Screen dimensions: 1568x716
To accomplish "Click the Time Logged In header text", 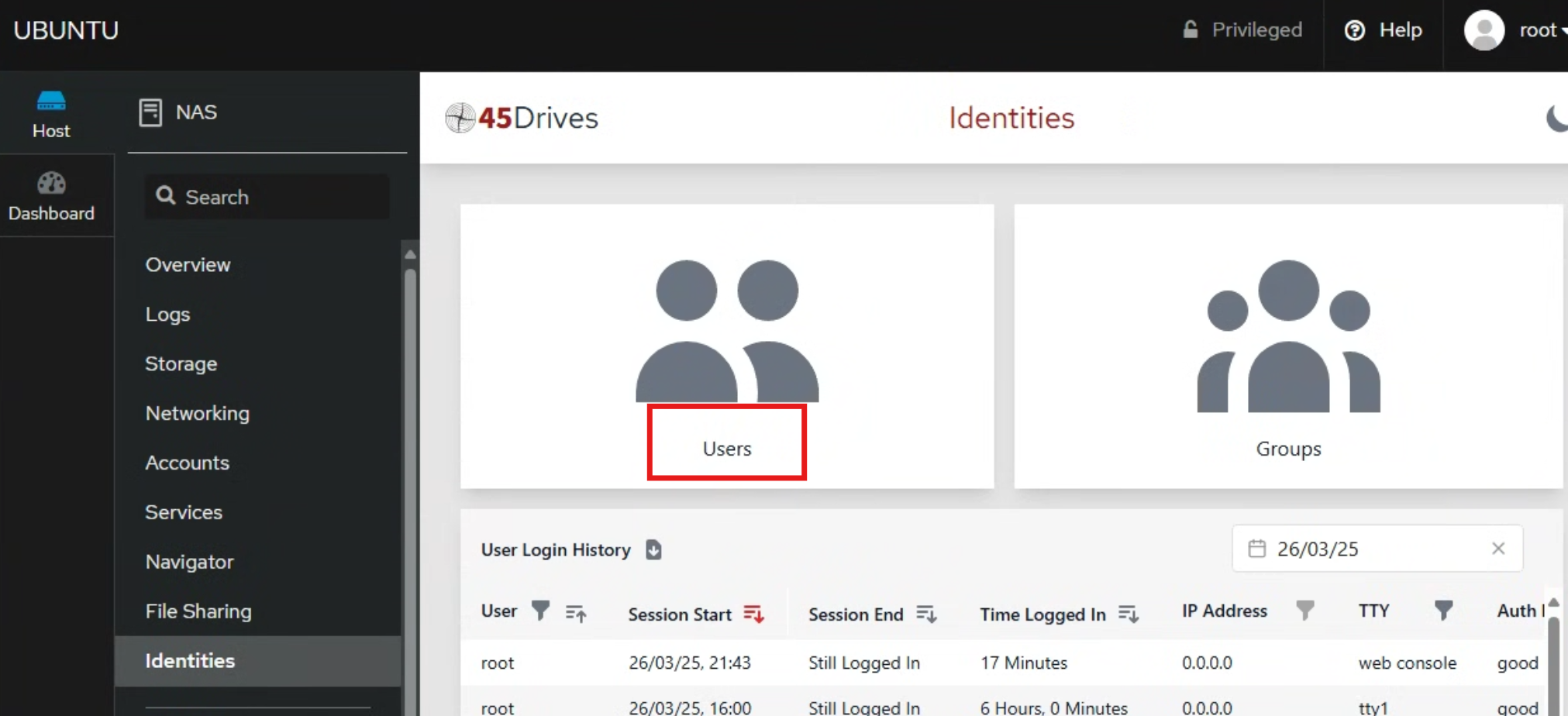I will click(1042, 614).
